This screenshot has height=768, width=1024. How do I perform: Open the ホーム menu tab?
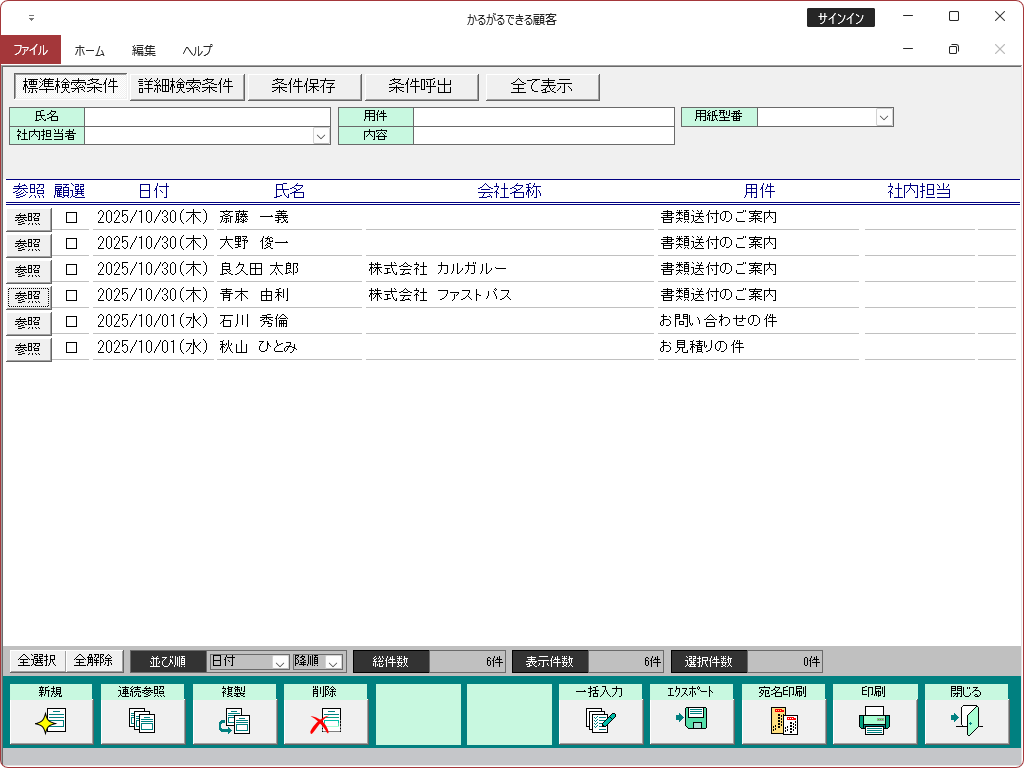(90, 50)
